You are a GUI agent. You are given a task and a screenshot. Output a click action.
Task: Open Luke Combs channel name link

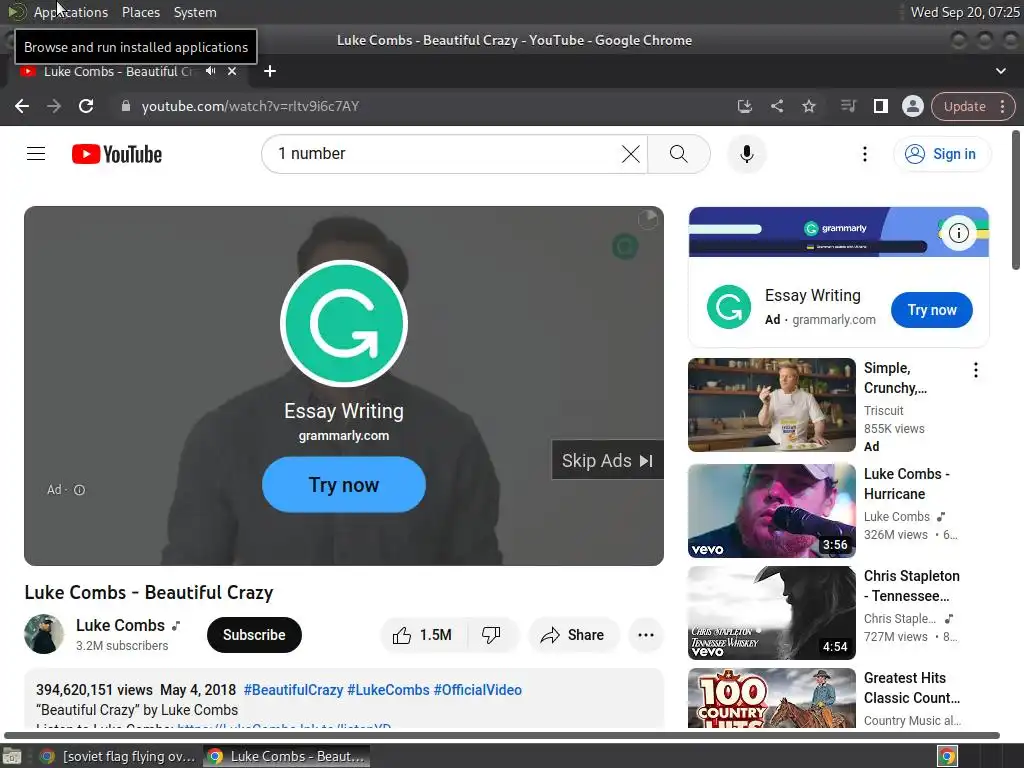(120, 625)
